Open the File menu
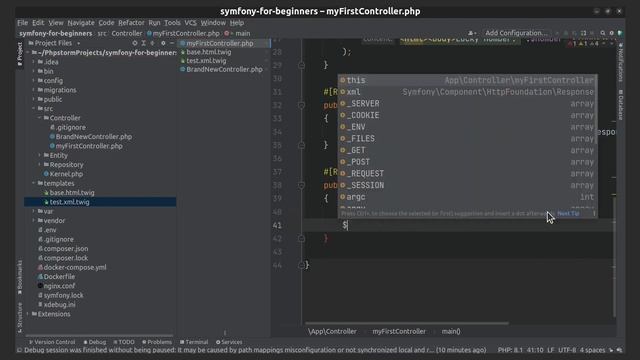Viewport: 640px width, 360px height. (22, 23)
